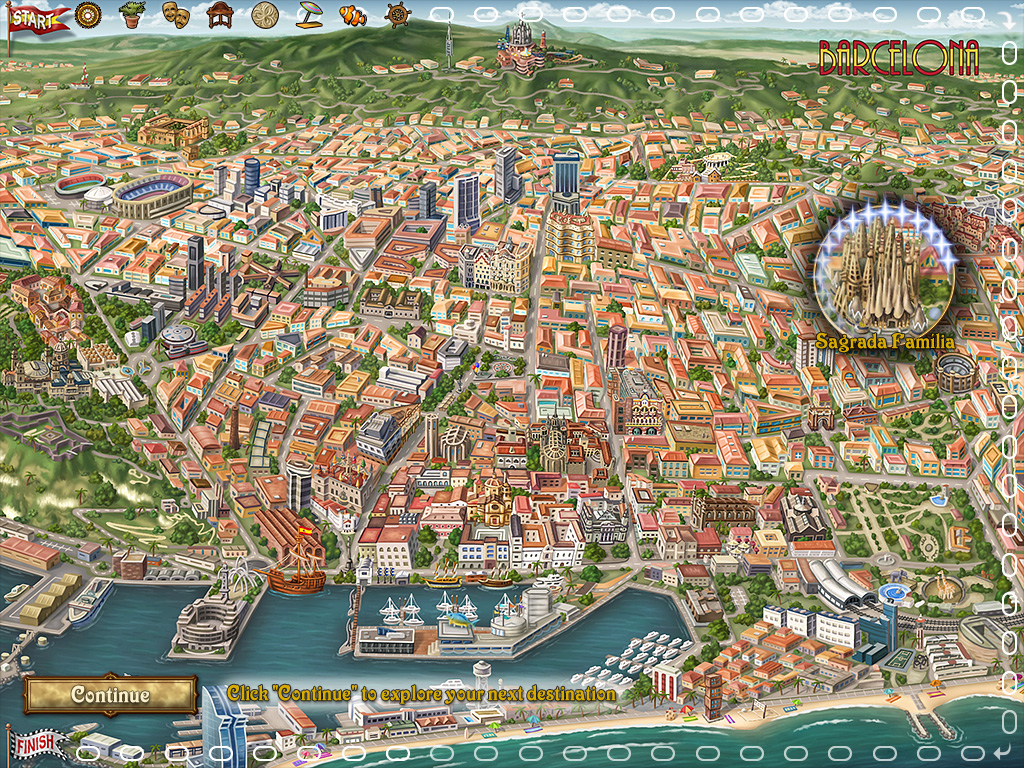Screen dimensions: 1024x768
Task: Click the Barcelona city title
Action: coord(898,59)
